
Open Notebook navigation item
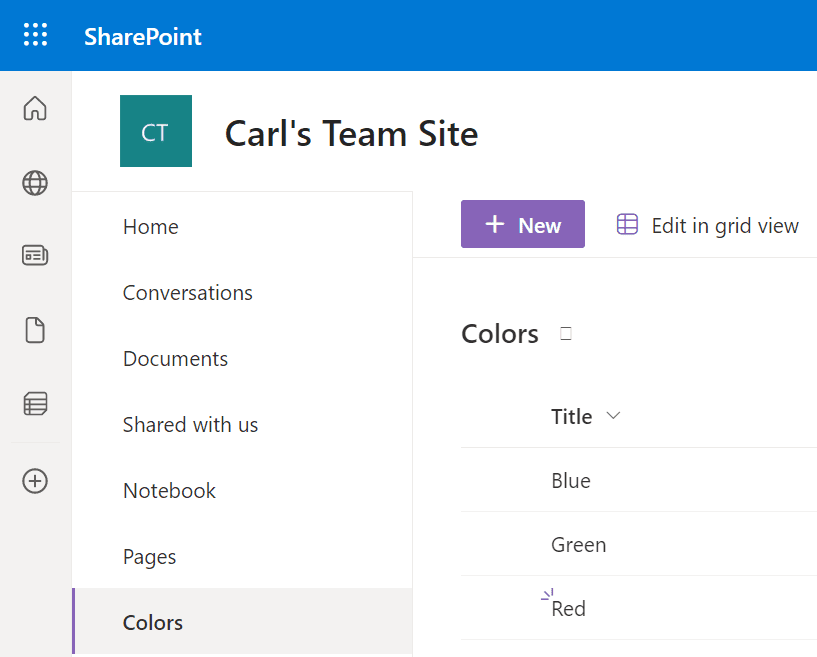tap(169, 491)
